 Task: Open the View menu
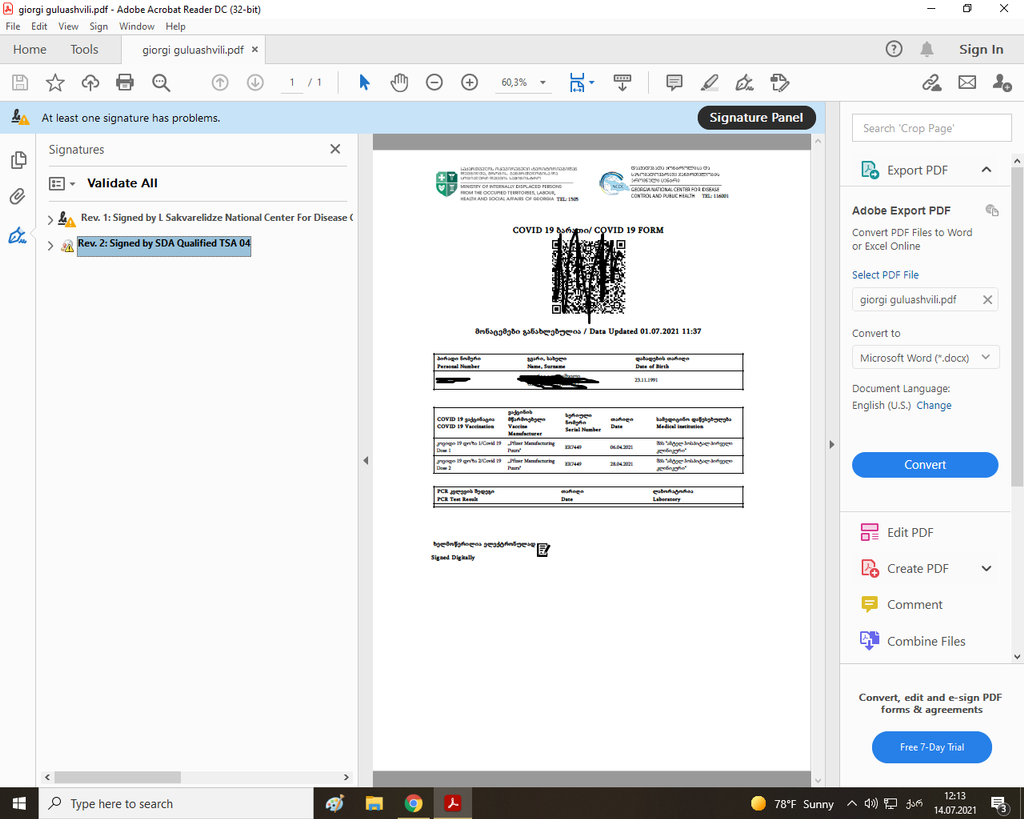(68, 26)
